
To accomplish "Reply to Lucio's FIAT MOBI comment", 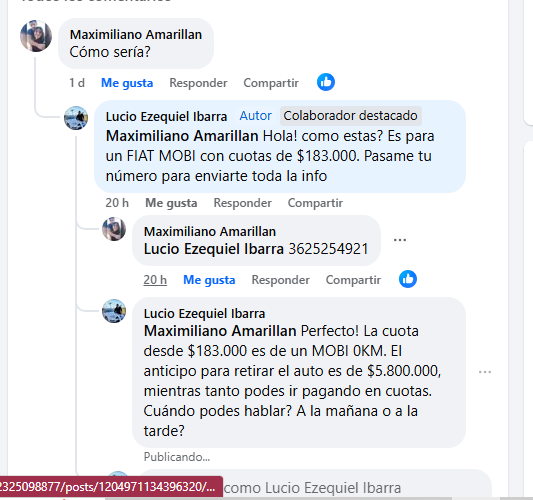I will pyautogui.click(x=242, y=203).
